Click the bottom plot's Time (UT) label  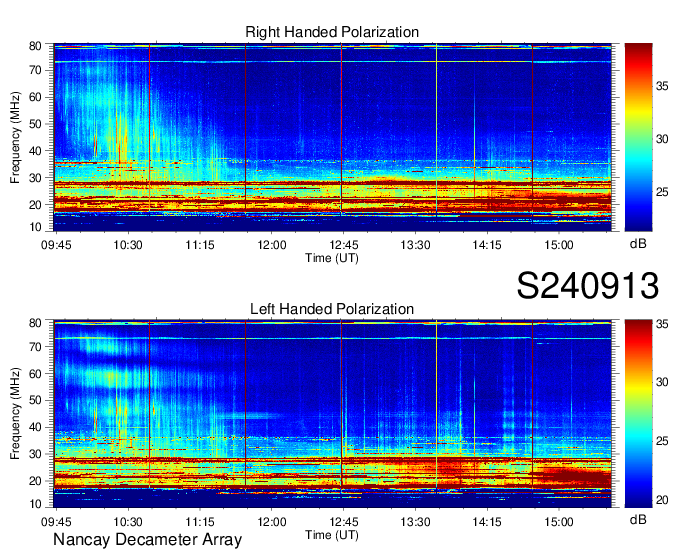[x=332, y=535]
